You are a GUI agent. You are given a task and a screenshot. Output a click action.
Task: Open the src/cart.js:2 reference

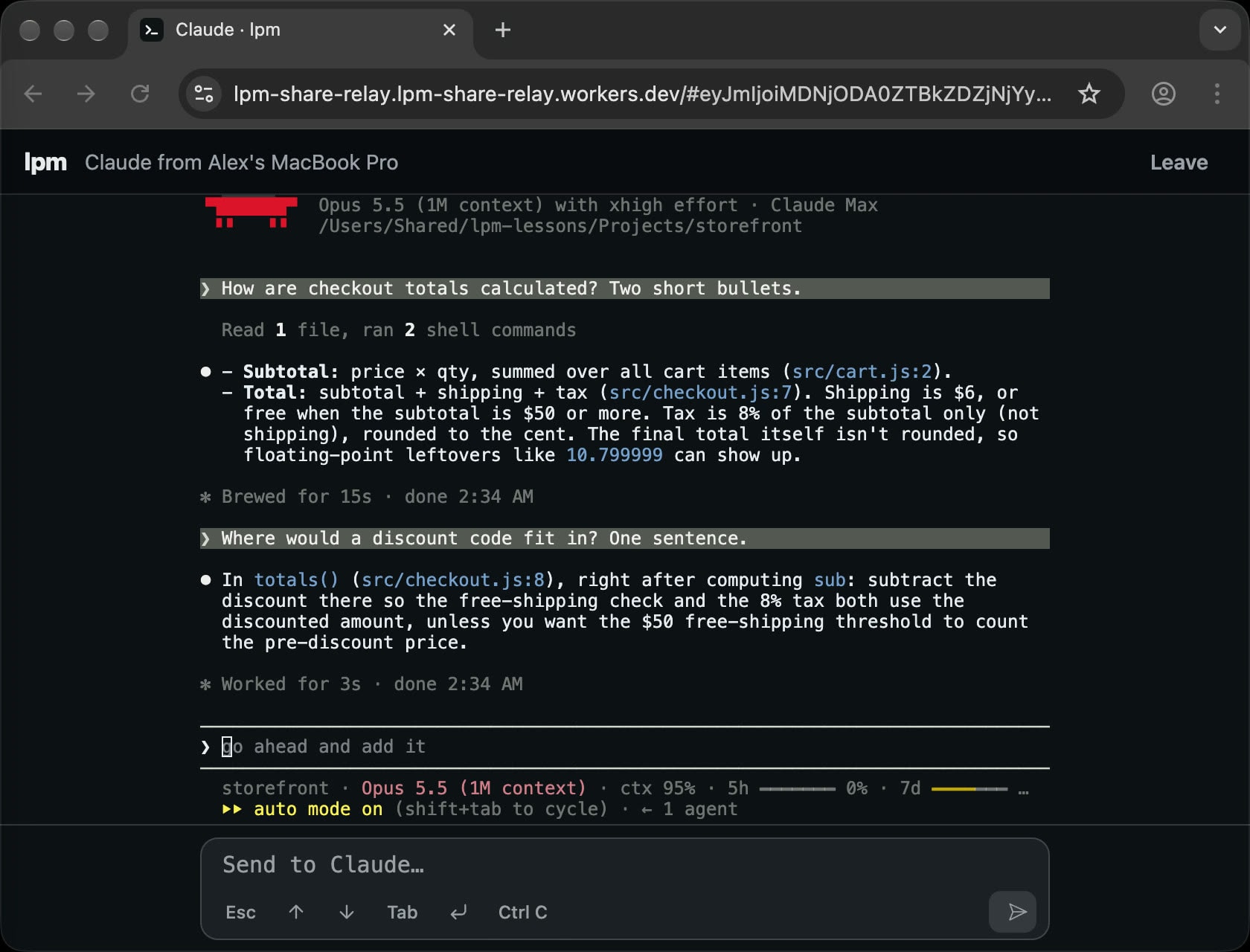click(862, 372)
